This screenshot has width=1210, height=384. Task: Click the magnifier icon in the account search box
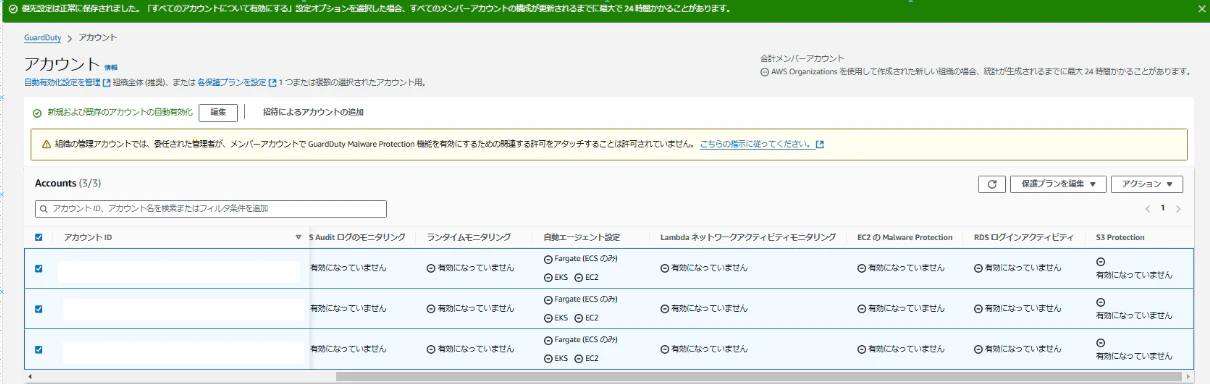(x=43, y=209)
